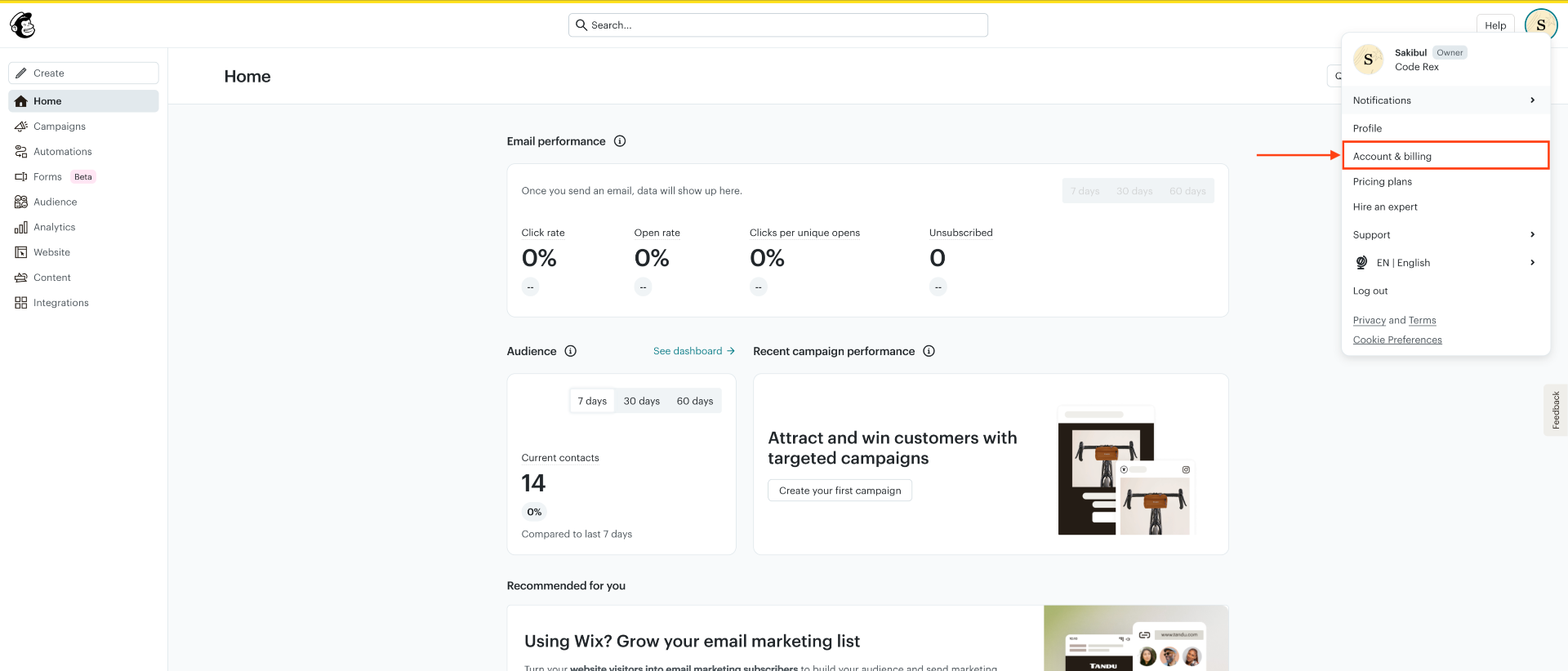Expand the Notifications submenu chevron
Screen dimensions: 1568x671
(1532, 100)
